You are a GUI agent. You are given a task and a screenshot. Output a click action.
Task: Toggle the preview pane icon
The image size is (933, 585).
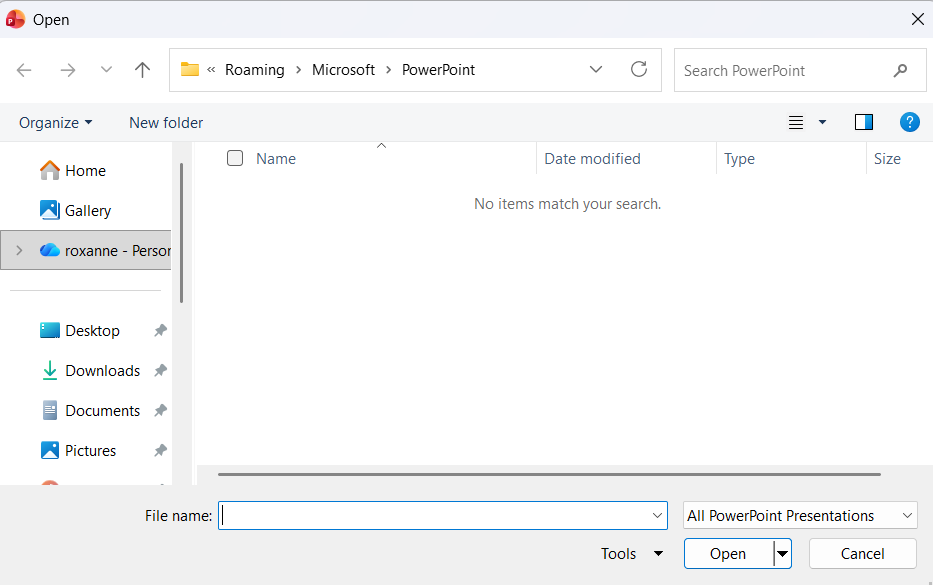pos(864,122)
